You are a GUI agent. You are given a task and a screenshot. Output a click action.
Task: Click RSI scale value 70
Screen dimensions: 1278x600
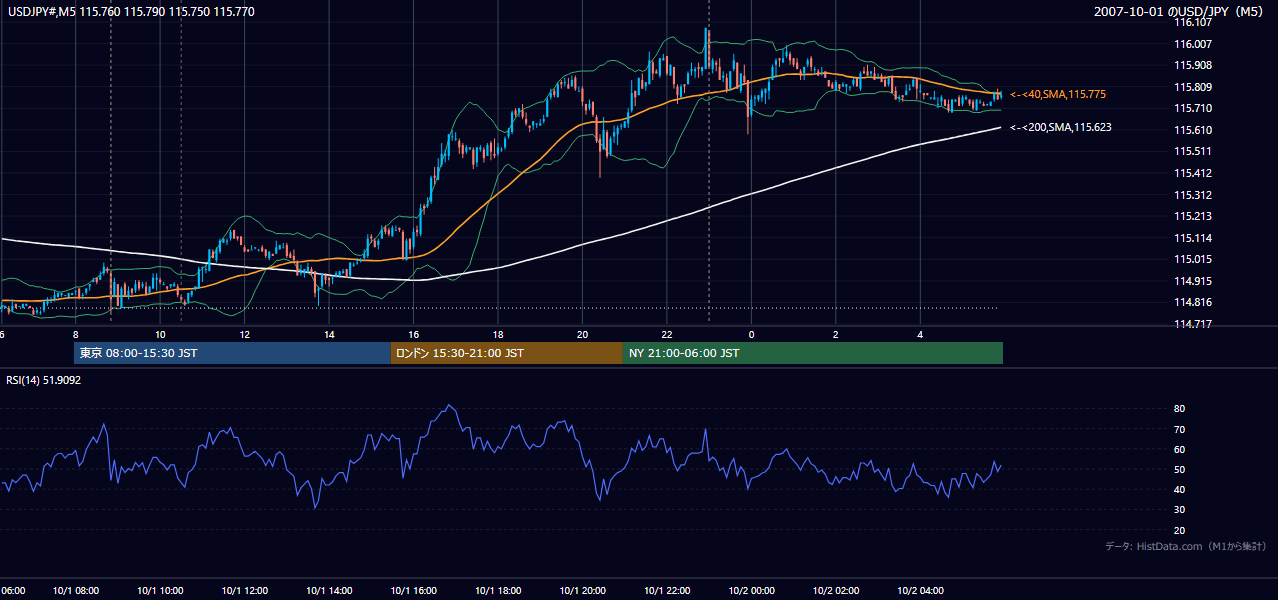pos(1180,429)
